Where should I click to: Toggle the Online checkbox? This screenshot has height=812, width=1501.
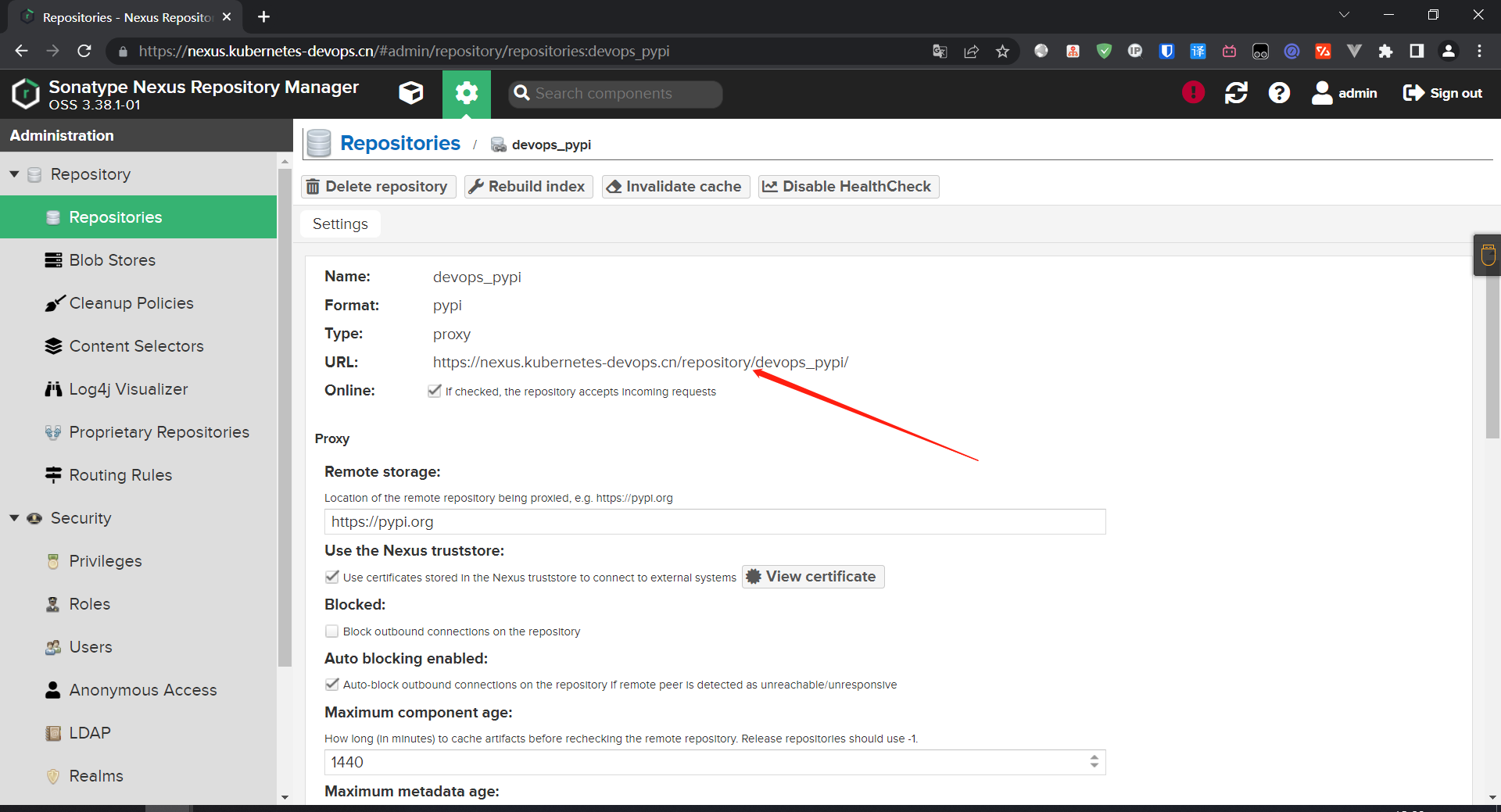435,391
